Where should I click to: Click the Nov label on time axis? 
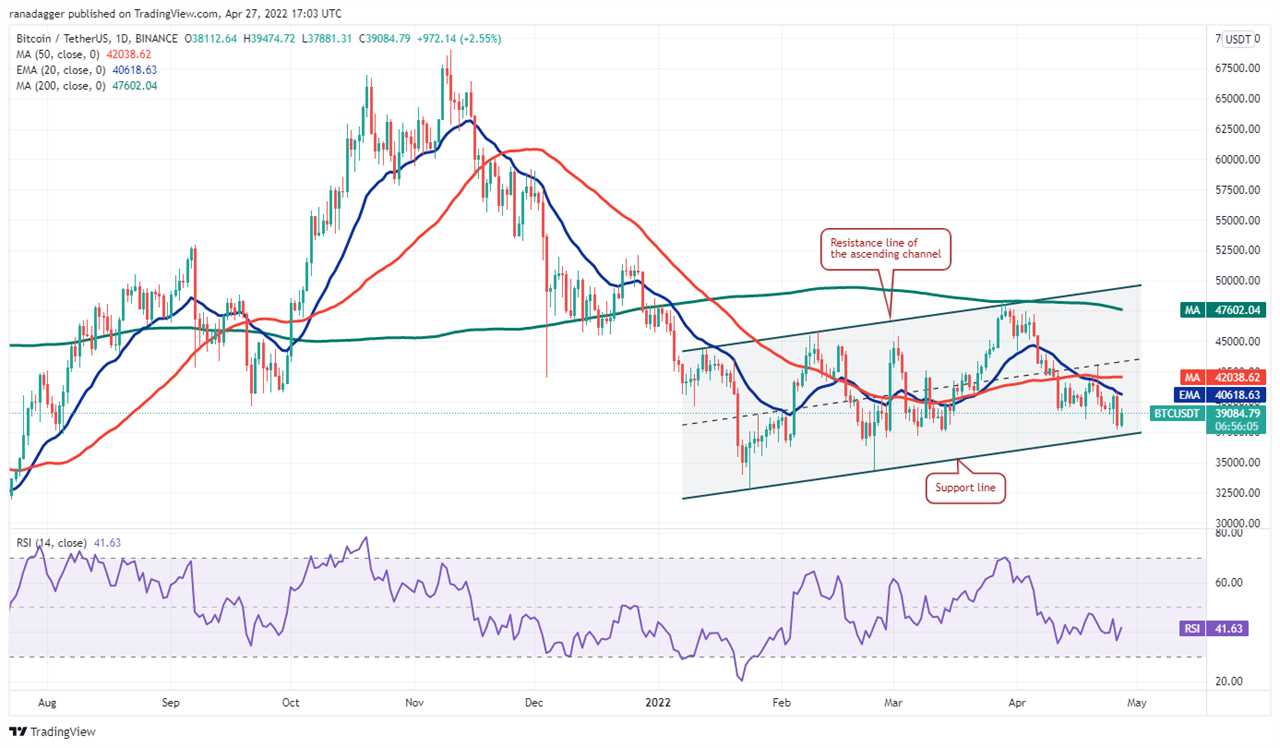[x=412, y=703]
